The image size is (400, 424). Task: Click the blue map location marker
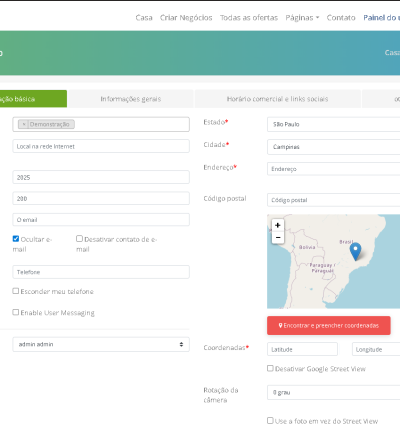pos(355,251)
